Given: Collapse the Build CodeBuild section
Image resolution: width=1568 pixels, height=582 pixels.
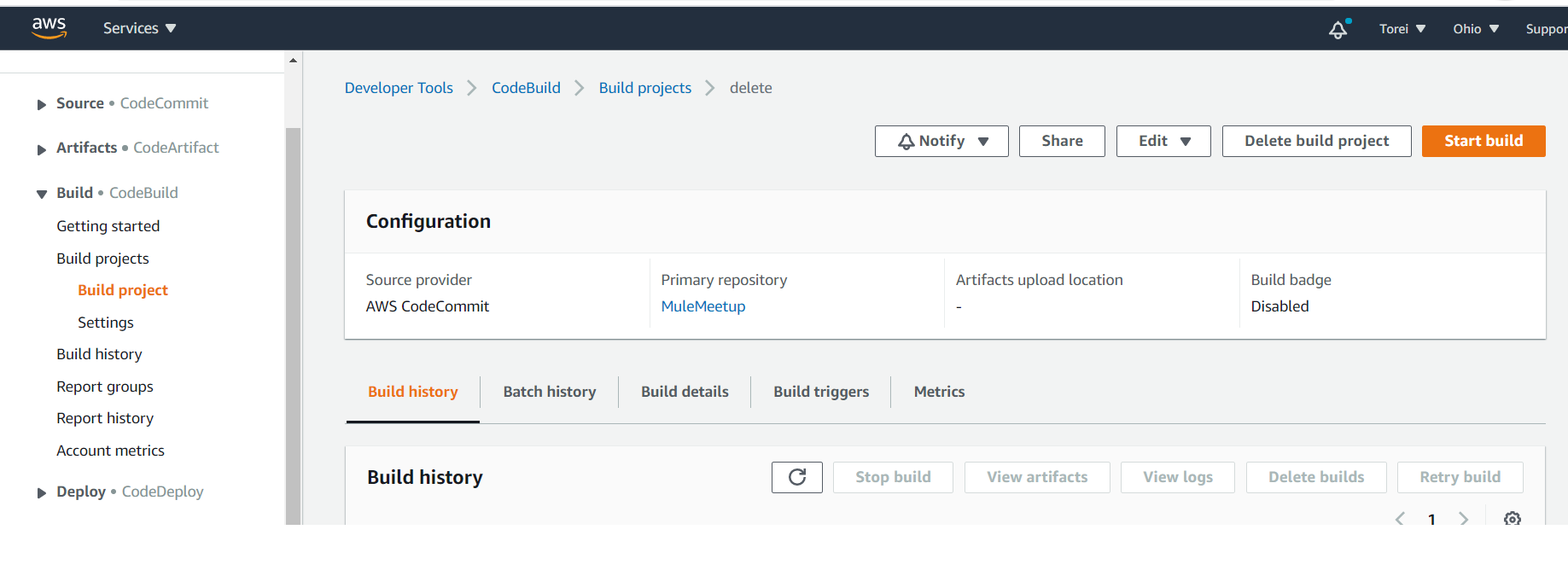Looking at the screenshot, I should 41,194.
